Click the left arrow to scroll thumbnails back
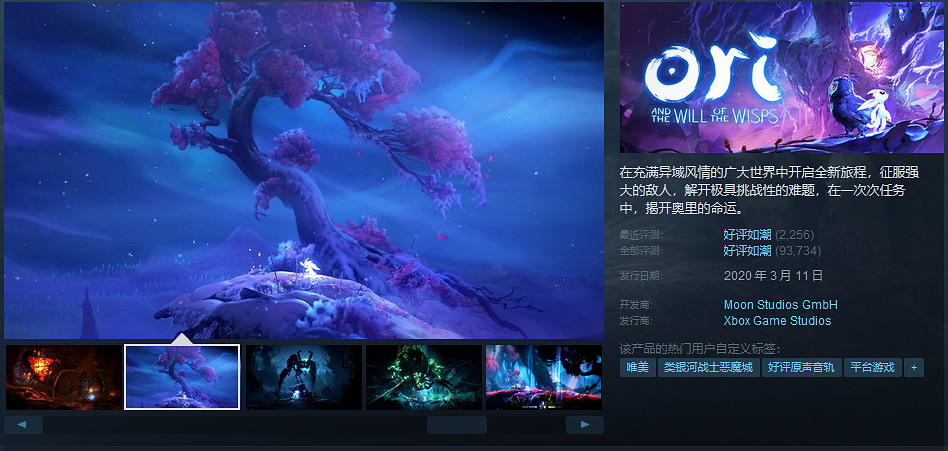 (x=23, y=425)
